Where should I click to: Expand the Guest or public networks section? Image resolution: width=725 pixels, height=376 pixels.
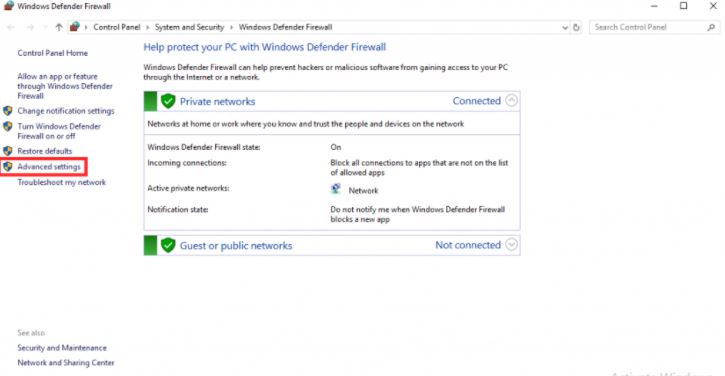tap(511, 244)
